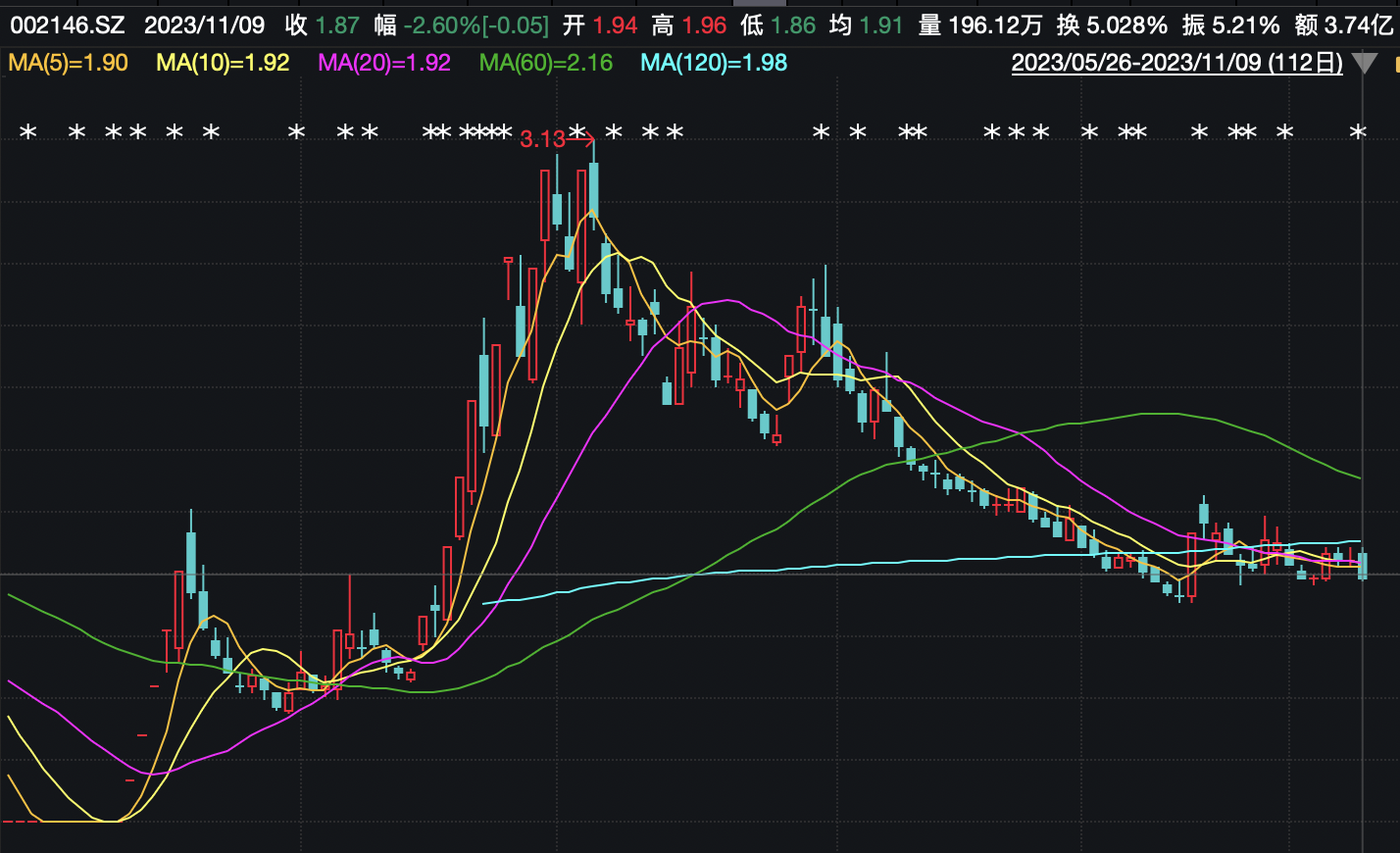Expand the grey triangle dropdown beside date range
1400x853 pixels.
click(x=1365, y=65)
